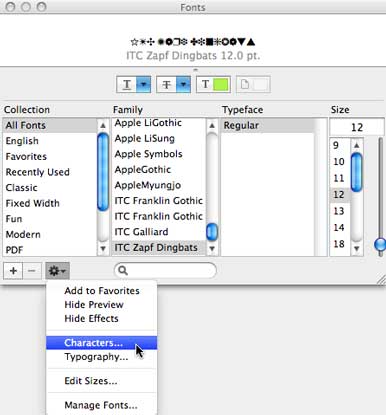Click the vertical font size slider knob
The image size is (386, 415).
[x=380, y=244]
